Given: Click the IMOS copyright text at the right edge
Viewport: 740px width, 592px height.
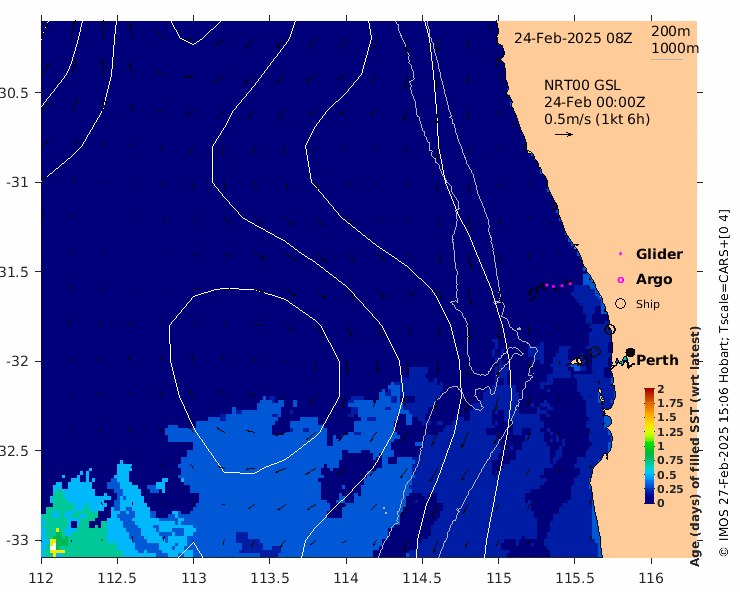Looking at the screenshot, I should point(724,383).
